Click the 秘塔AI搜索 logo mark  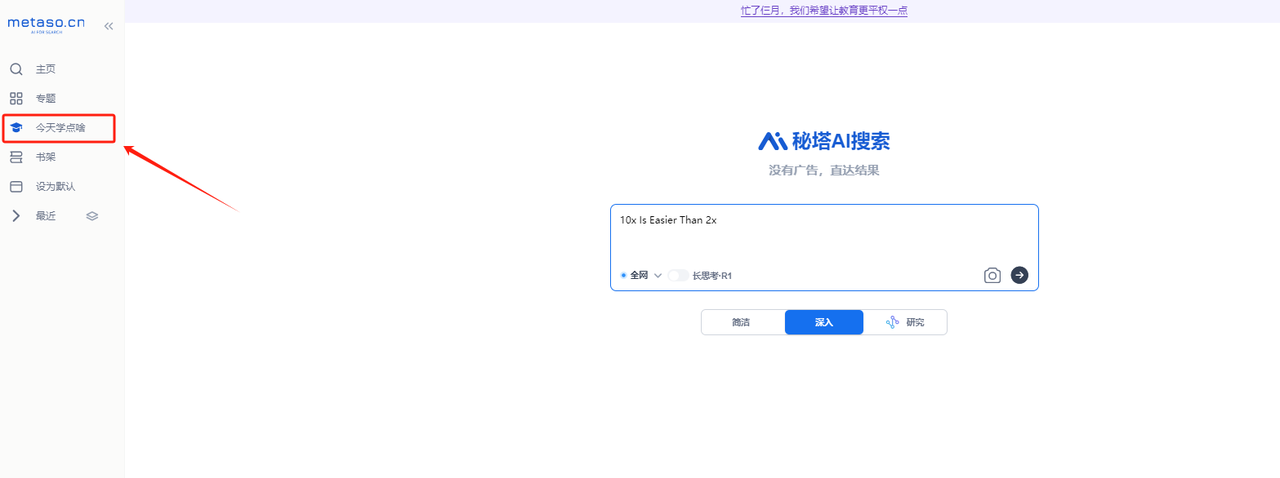[772, 140]
